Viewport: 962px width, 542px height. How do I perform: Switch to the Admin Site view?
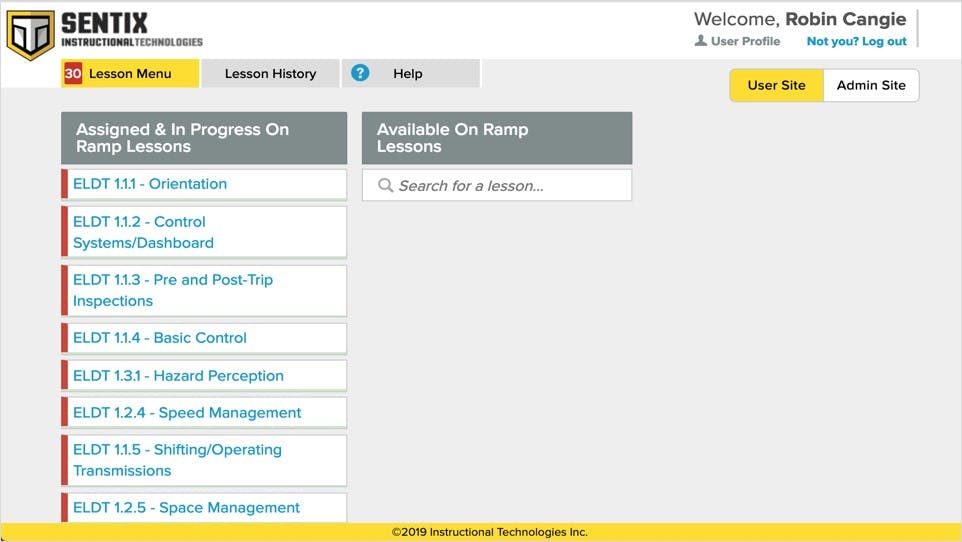[x=870, y=85]
